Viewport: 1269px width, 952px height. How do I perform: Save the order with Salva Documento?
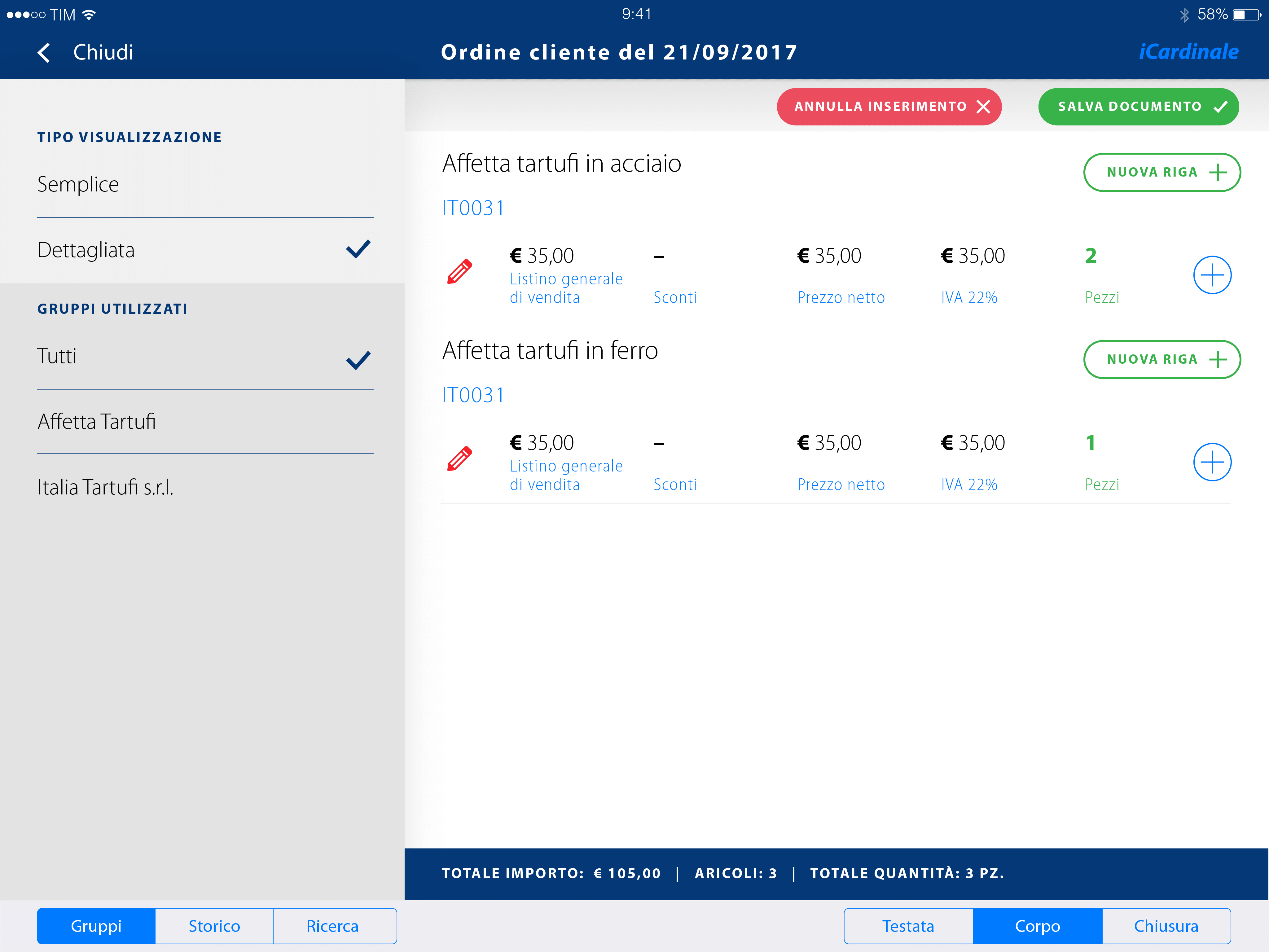(x=1138, y=107)
